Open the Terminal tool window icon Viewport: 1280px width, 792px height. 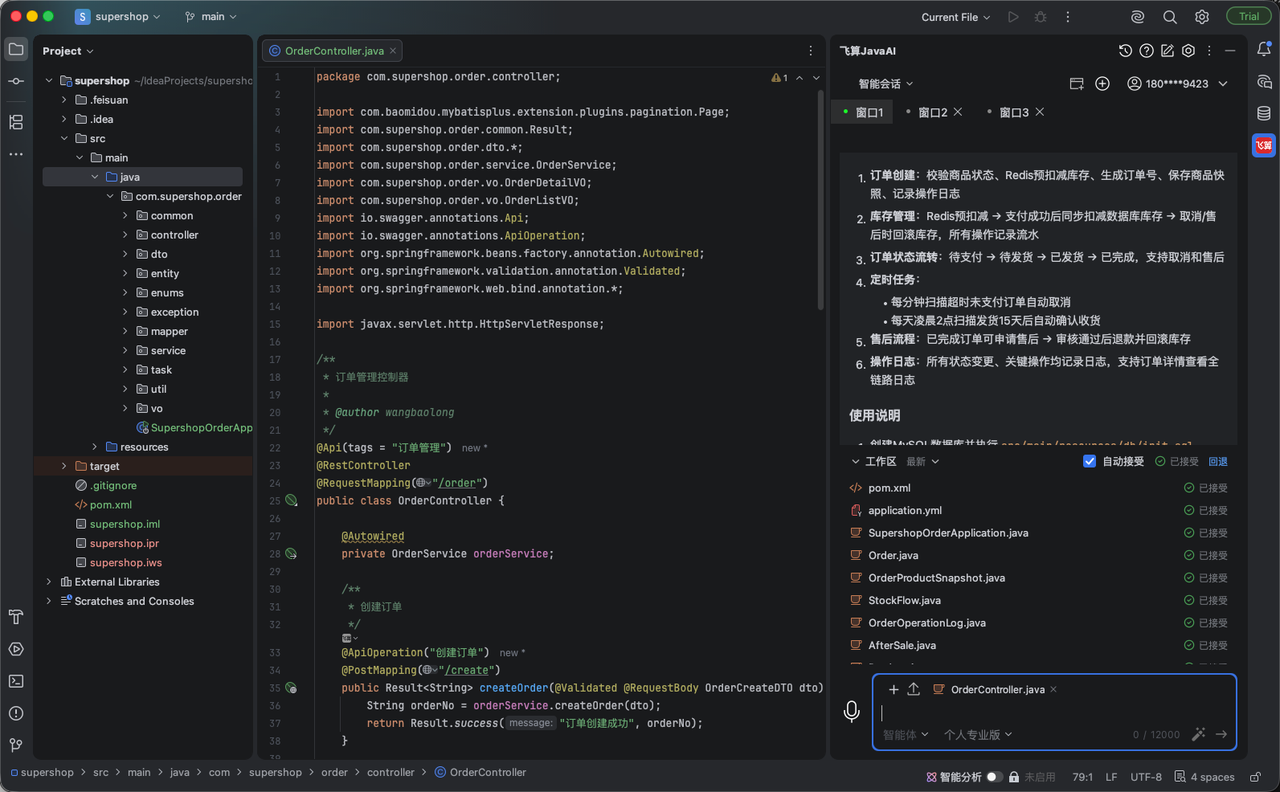(x=16, y=681)
